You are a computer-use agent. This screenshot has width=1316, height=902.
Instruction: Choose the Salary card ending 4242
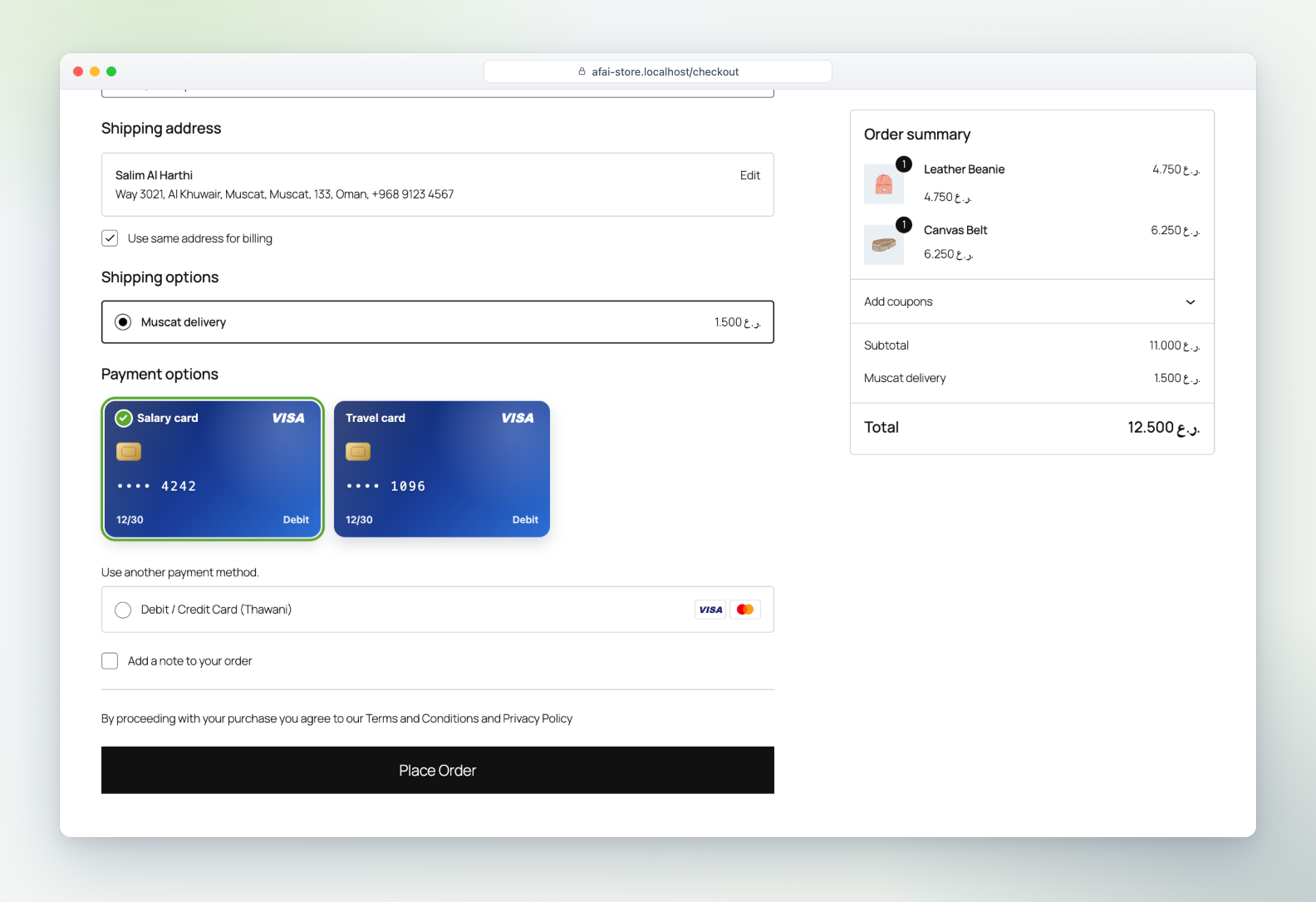click(x=213, y=469)
